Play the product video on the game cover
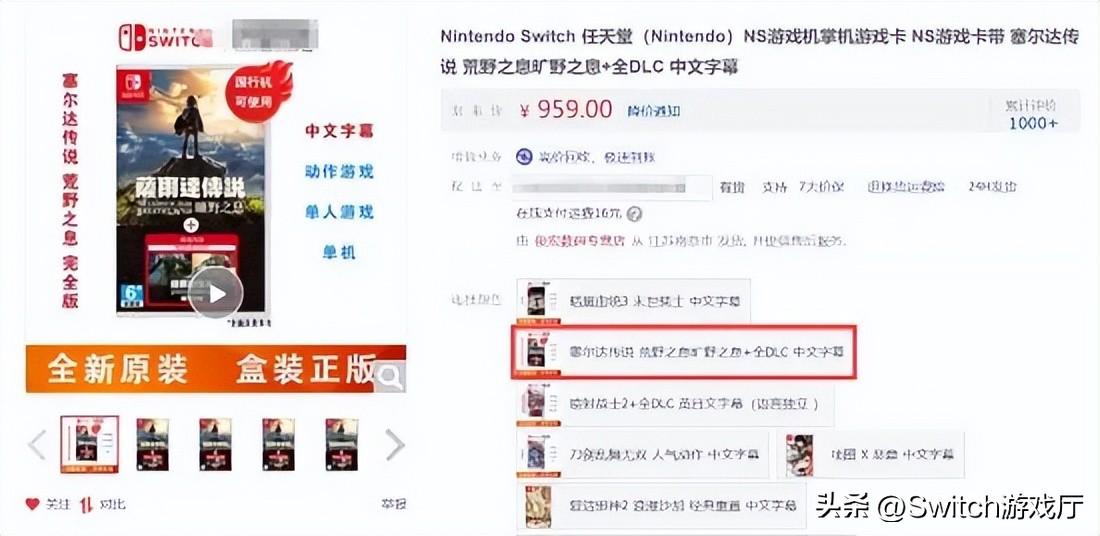Image resolution: width=1100 pixels, height=536 pixels. click(x=215, y=293)
